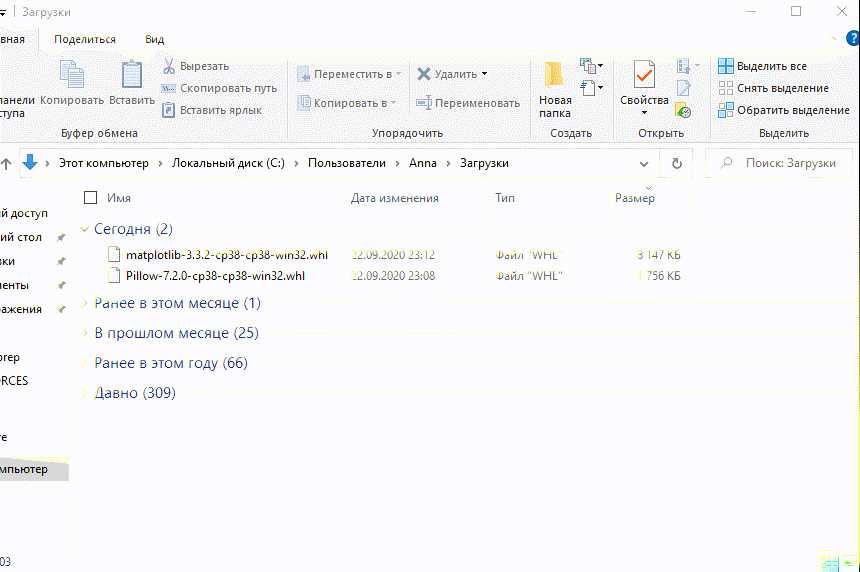This screenshot has height=572, width=860.
Task: Click Properties (Свойства) checkmark icon
Action: point(644,75)
